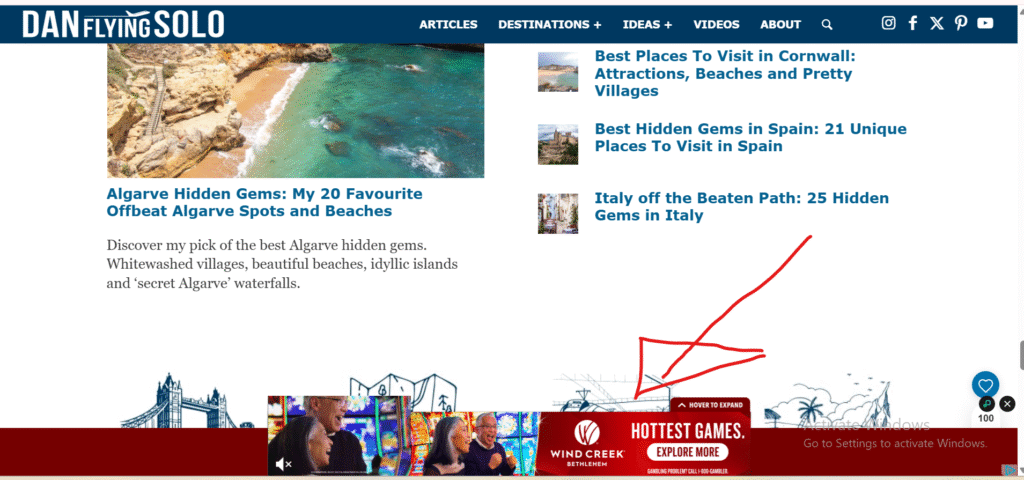Click the Italy off the Beaten Path thumbnail
The width and height of the screenshot is (1024, 480).
coord(558,213)
